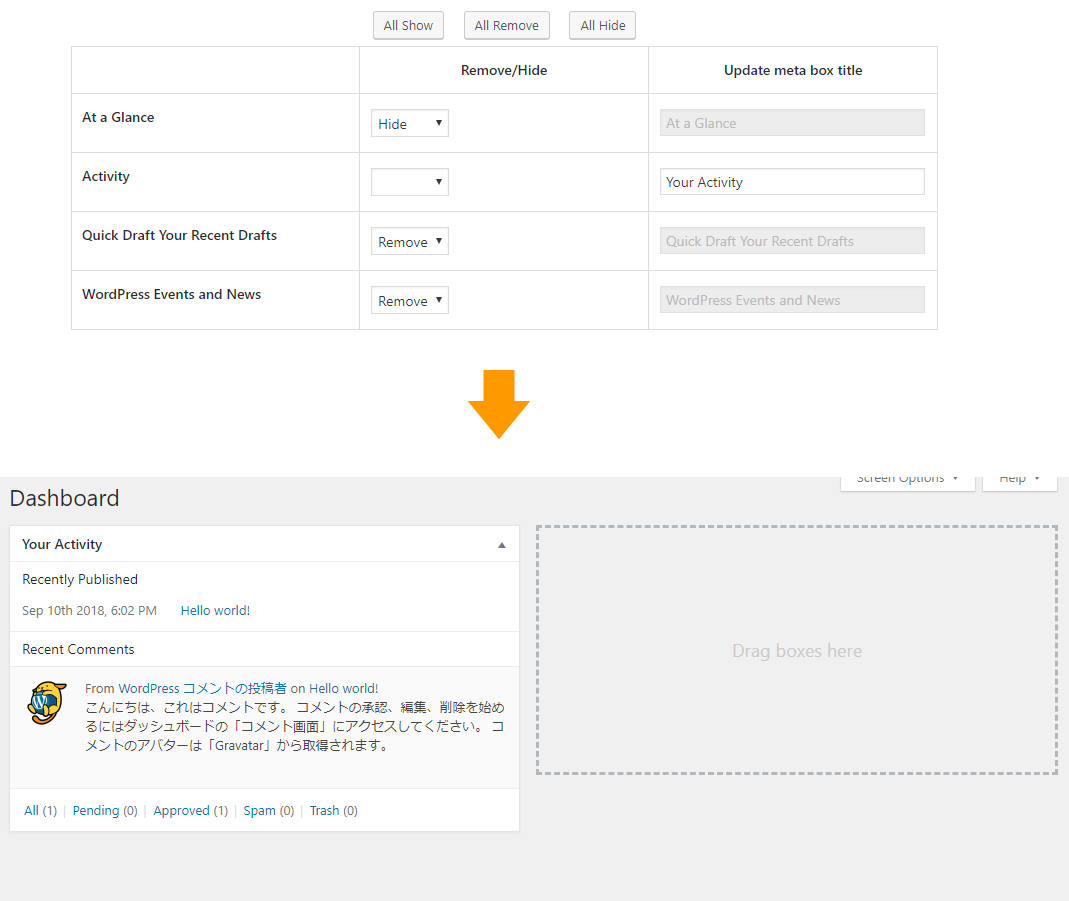
Task: Open WordPress Events and News Remove/Hide dropdown
Action: click(410, 300)
